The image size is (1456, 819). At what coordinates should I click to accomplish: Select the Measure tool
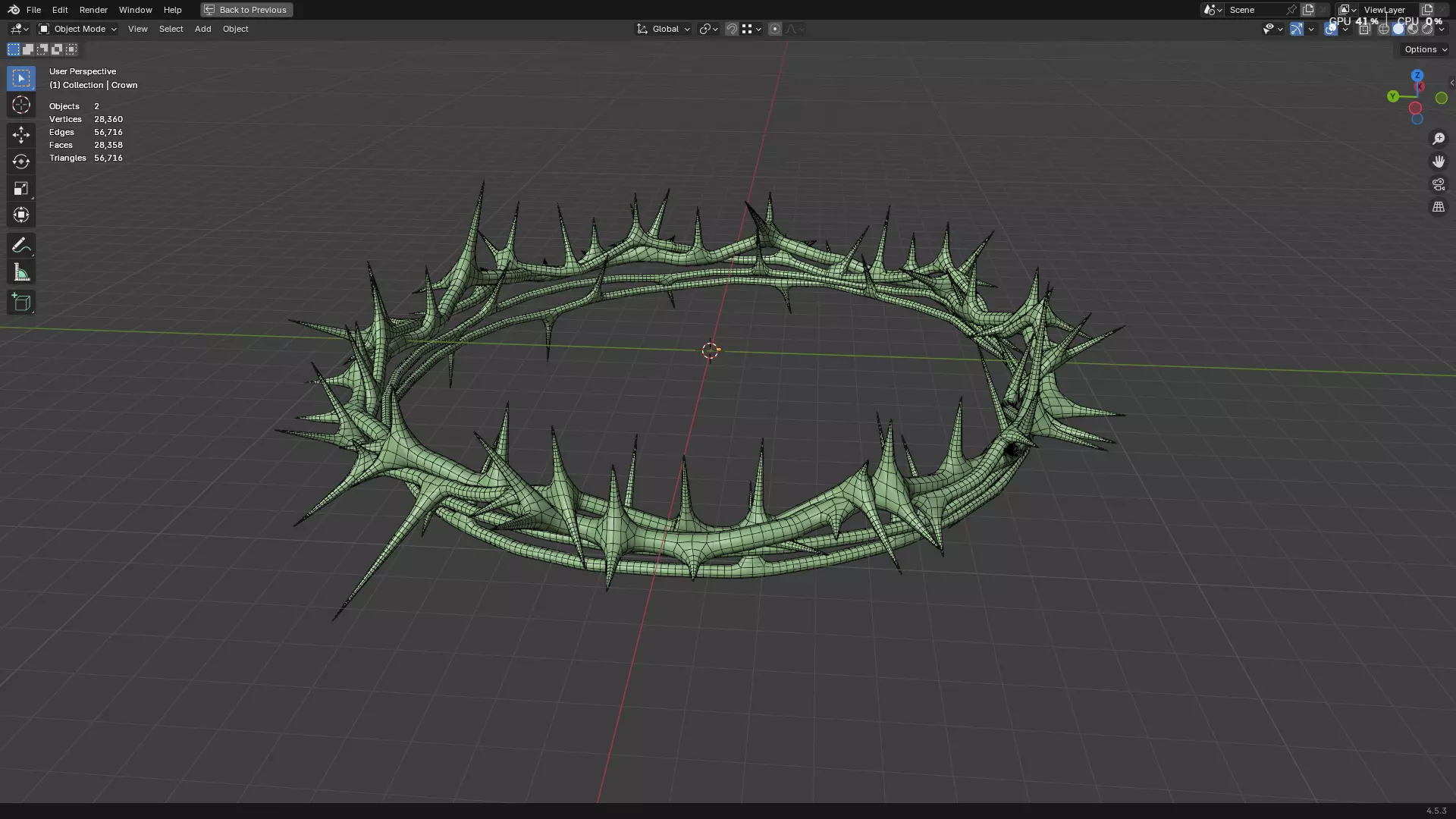[21, 272]
